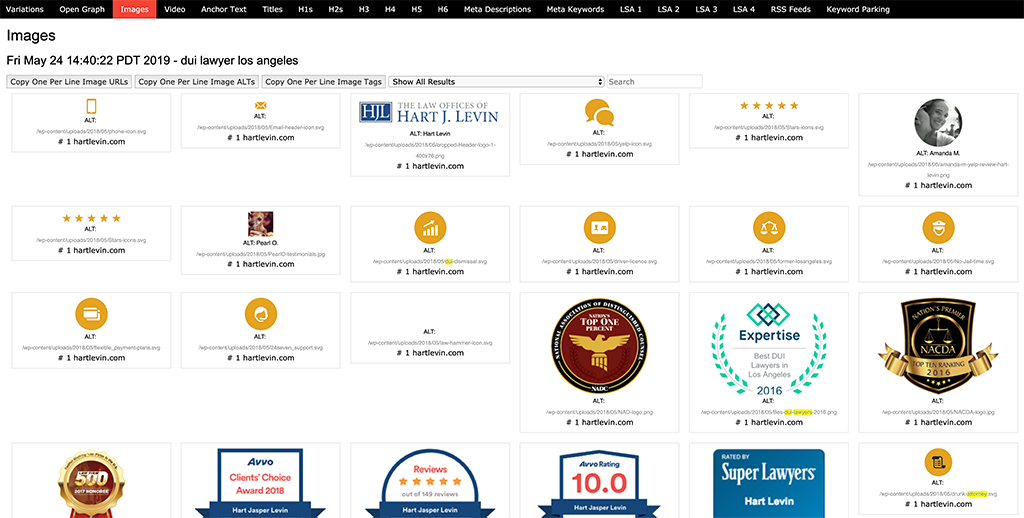Click the Avvo Reviews 149 reviews badge
This screenshot has width=1024, height=518.
pyautogui.click(x=430, y=483)
